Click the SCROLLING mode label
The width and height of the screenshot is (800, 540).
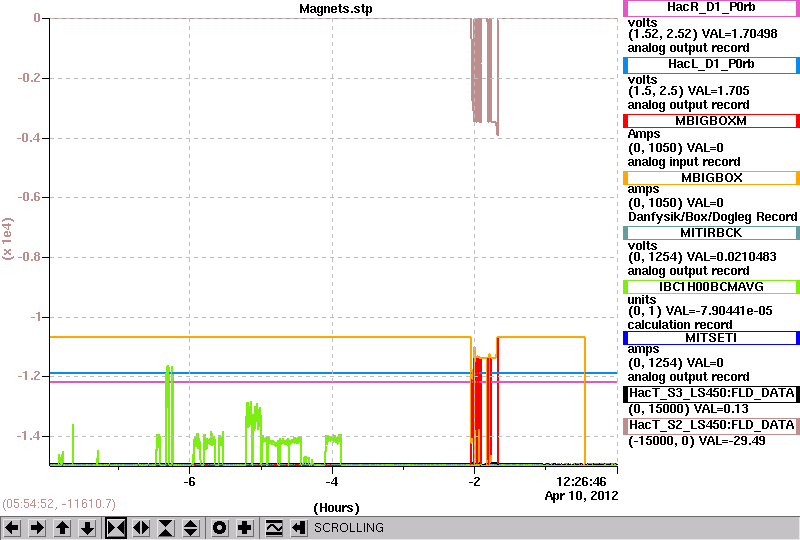349,528
